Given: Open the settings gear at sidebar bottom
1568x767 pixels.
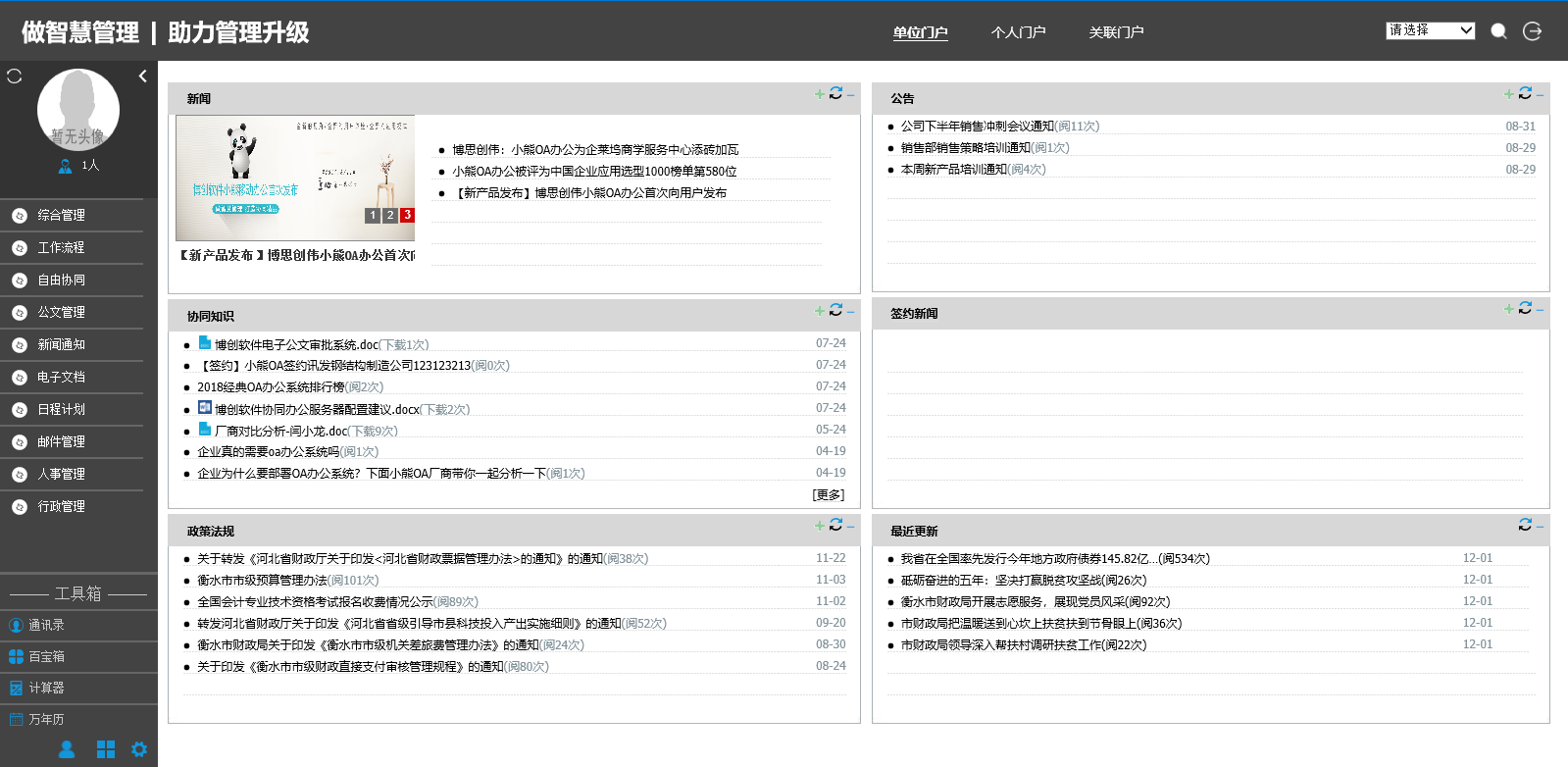Looking at the screenshot, I should point(139,749).
